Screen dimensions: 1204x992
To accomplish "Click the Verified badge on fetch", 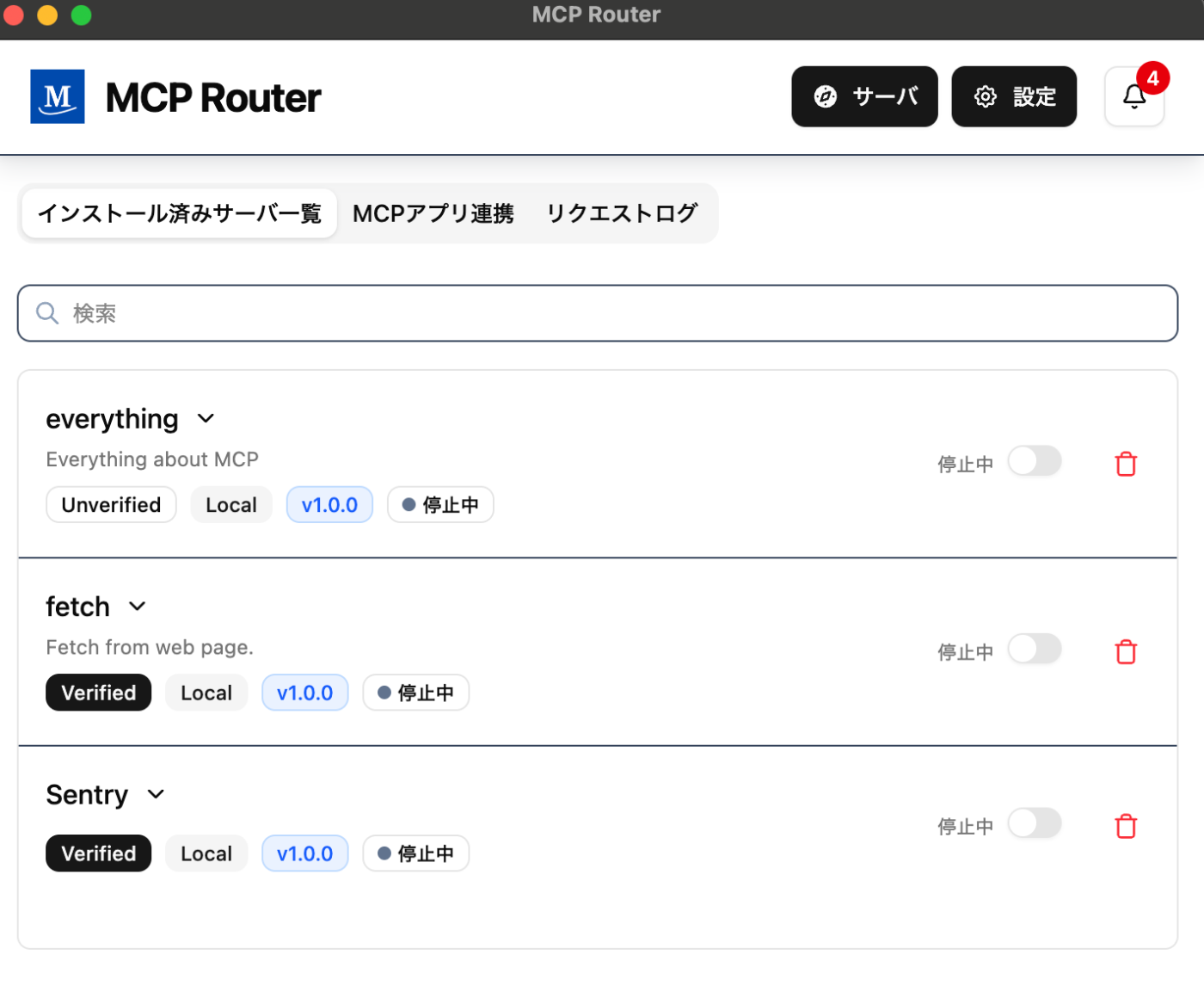I will tap(98, 693).
